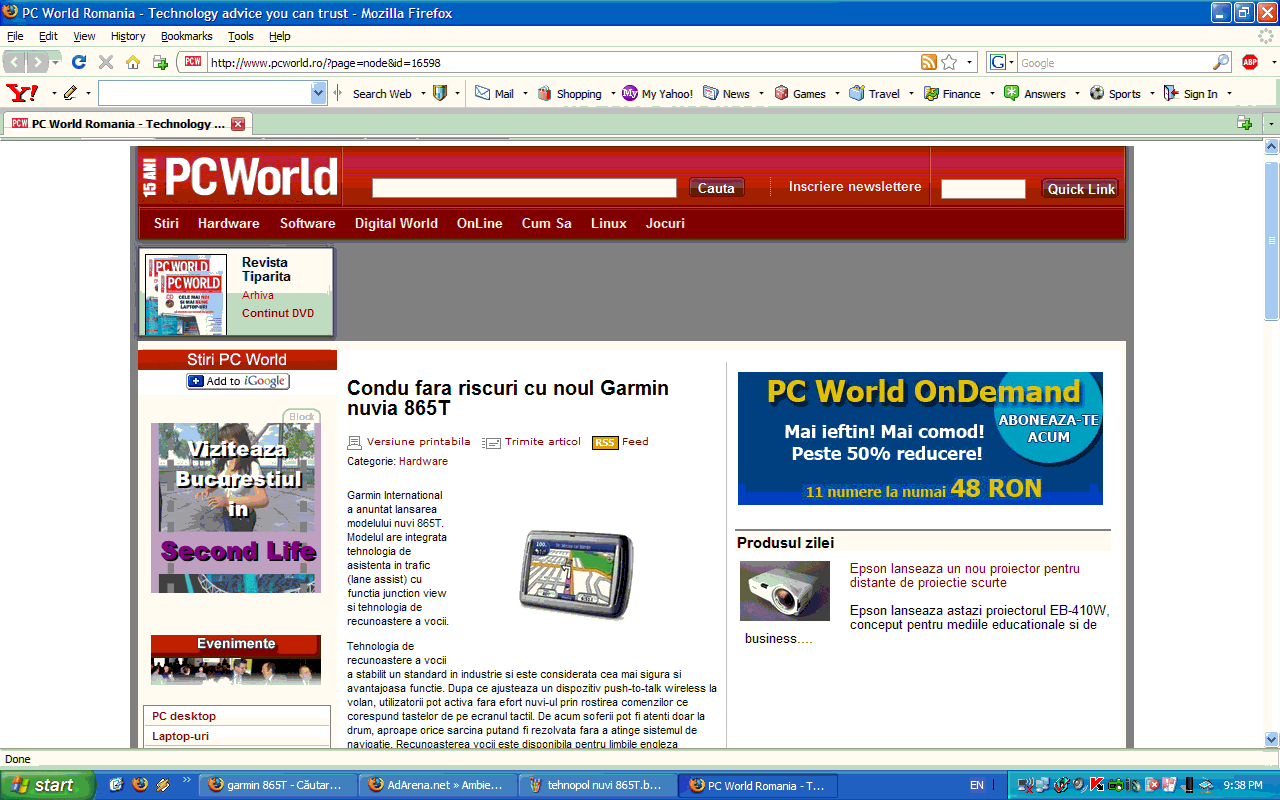Click the orange RSS badge beside Feed
Screen dimensions: 1280x800
[605, 442]
